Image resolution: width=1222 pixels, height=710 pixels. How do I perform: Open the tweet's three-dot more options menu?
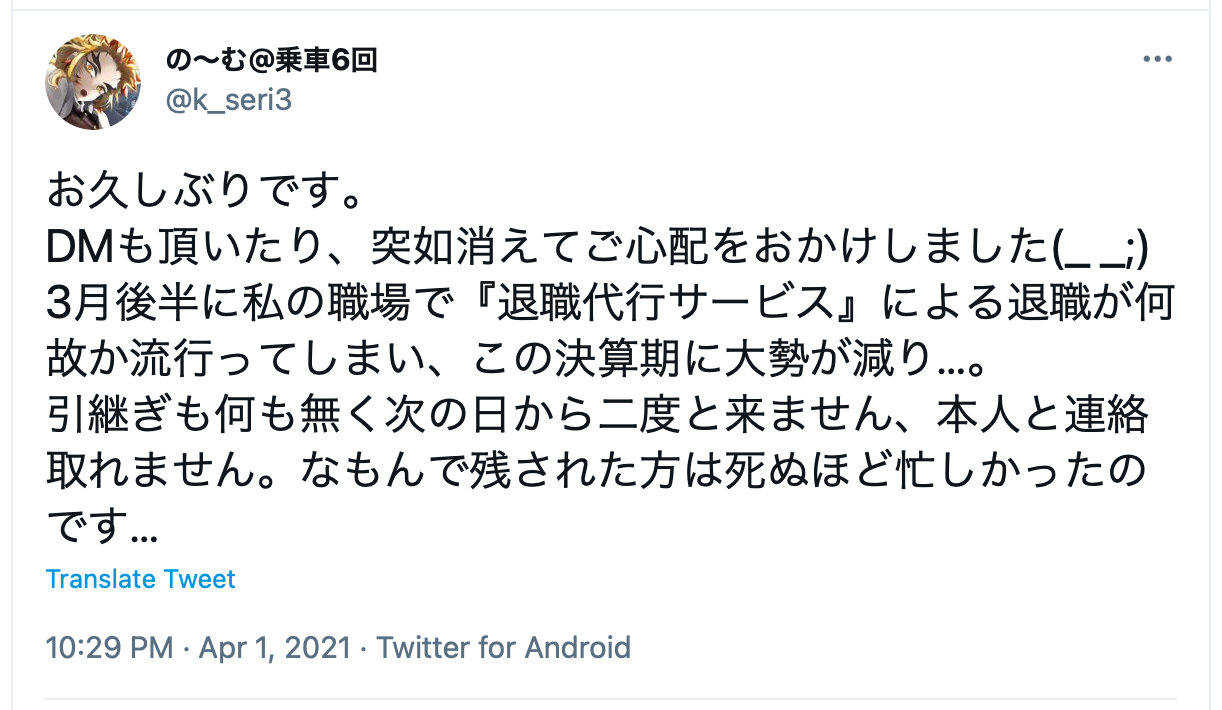click(x=1157, y=60)
